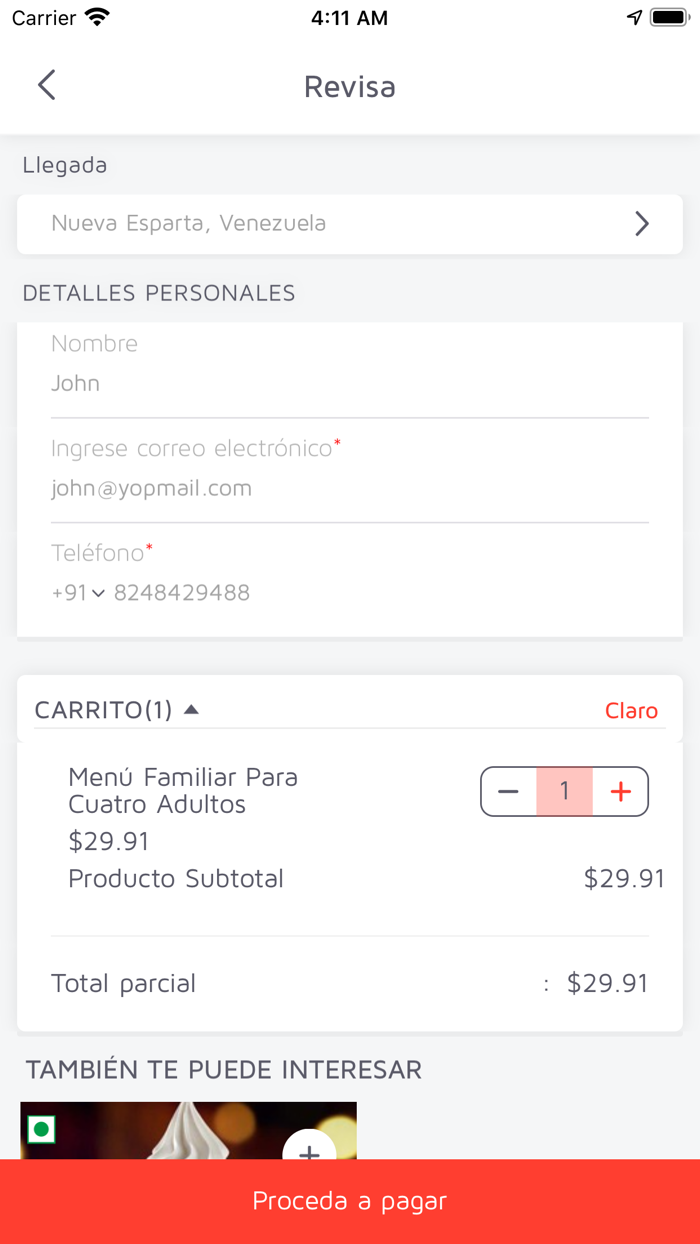Tap the back arrow icon
700x1244 pixels.
pos(46,85)
